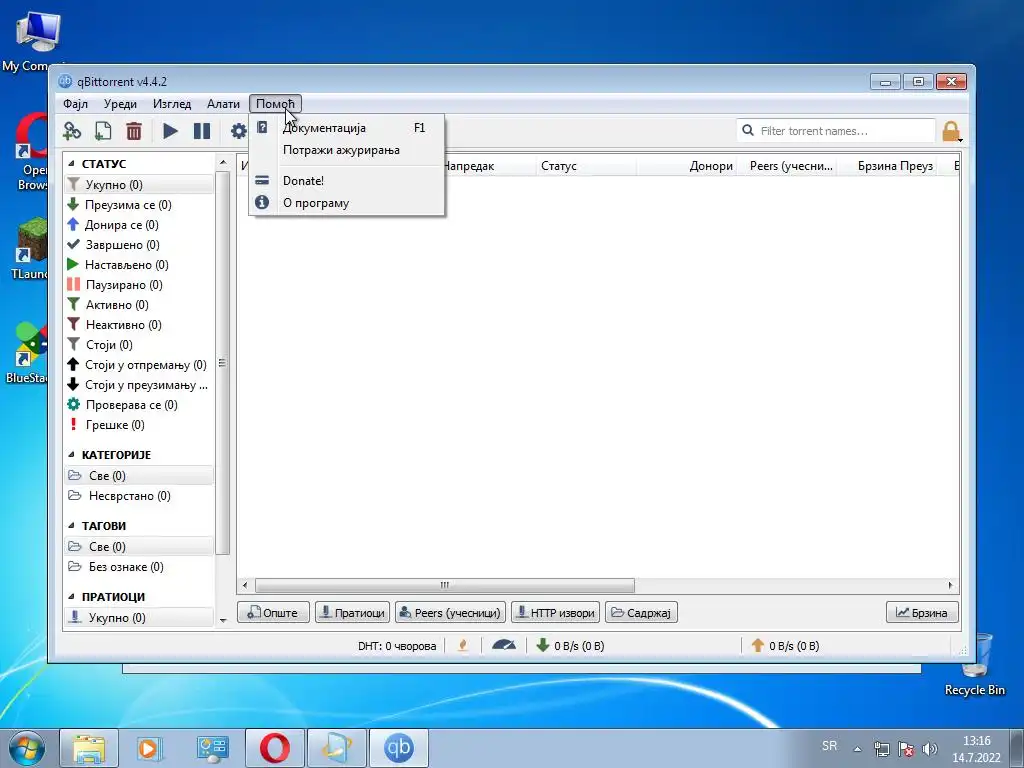Viewport: 1024px width, 768px height.
Task: Click the red trash delete toolbar icon
Action: pos(134,131)
